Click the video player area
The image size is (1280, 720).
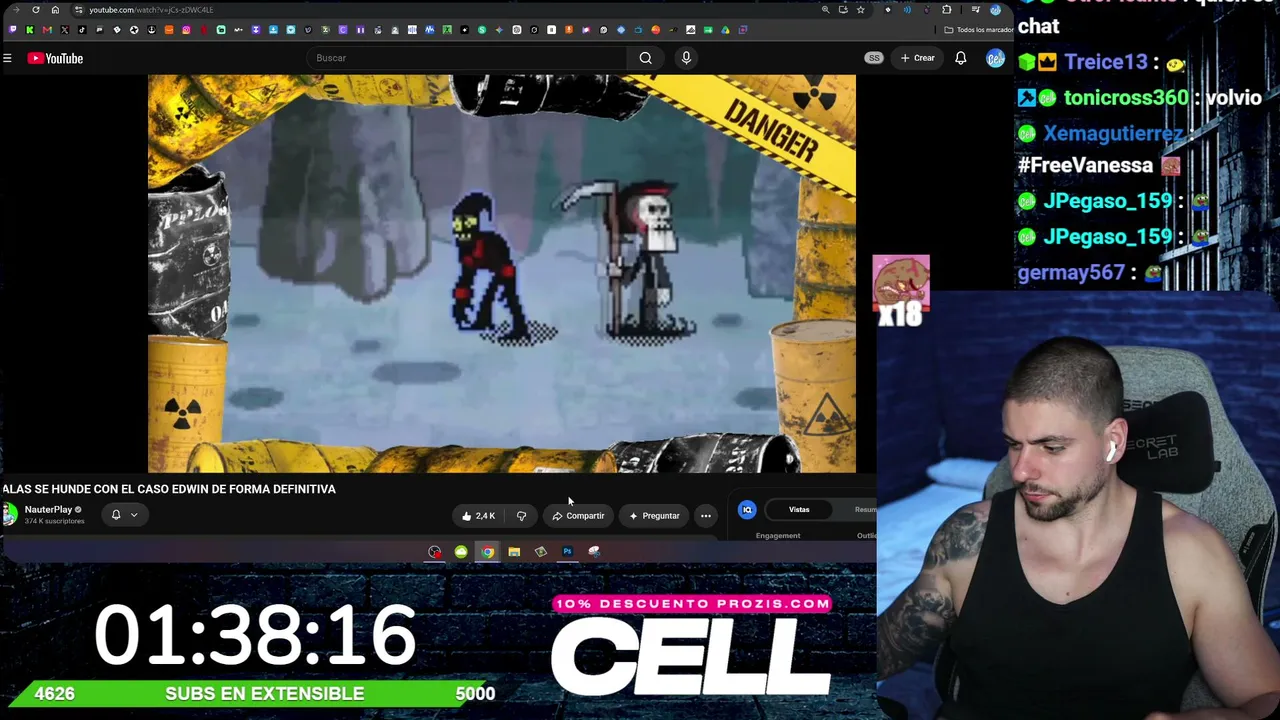502,273
